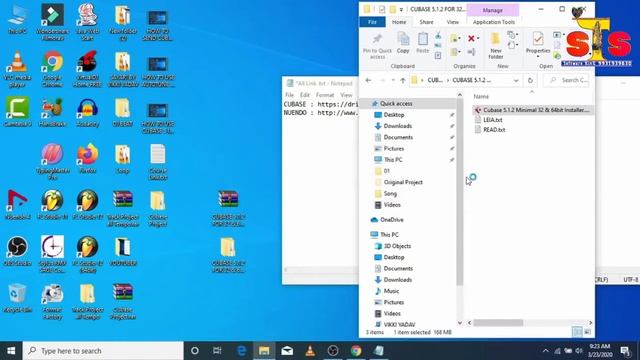Image resolution: width=640 pixels, height=360 pixels.
Task: Click the taskbar search box
Action: tap(103, 351)
